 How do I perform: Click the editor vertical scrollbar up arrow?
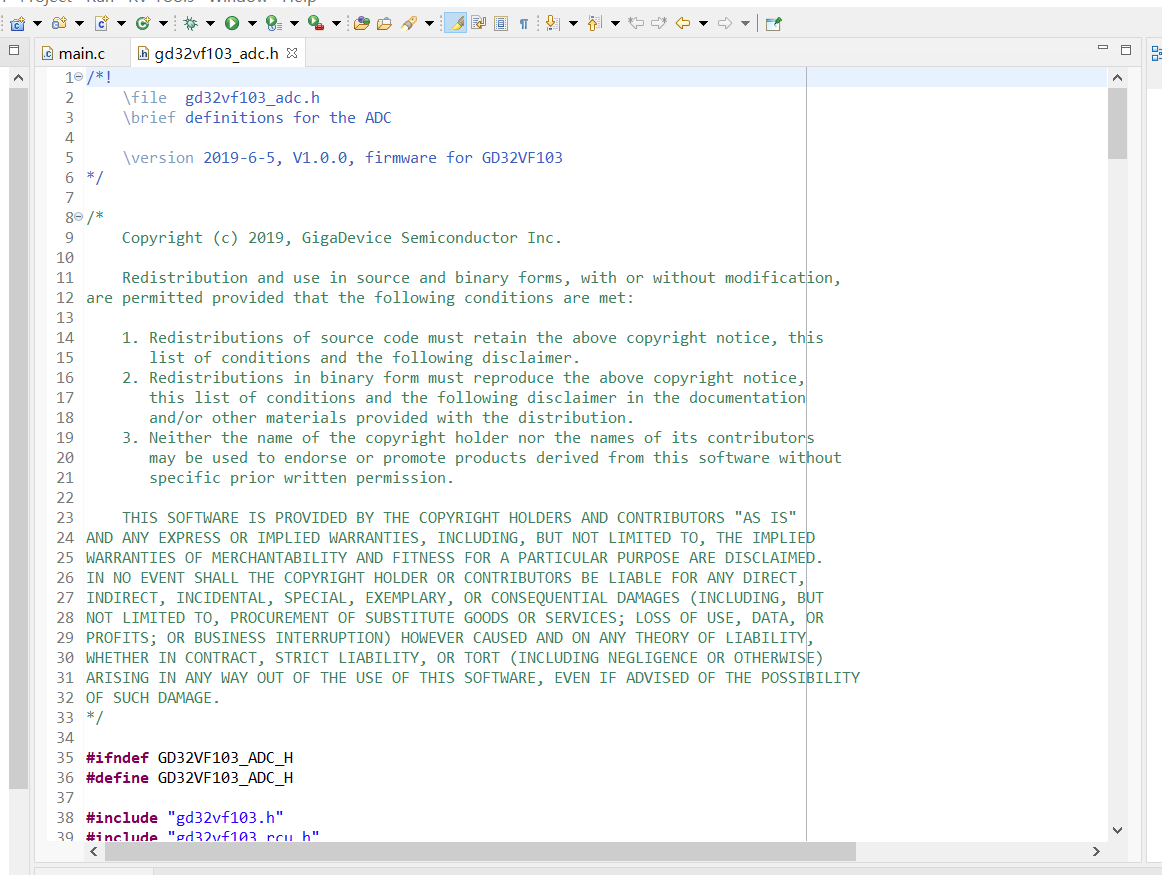pos(1118,77)
